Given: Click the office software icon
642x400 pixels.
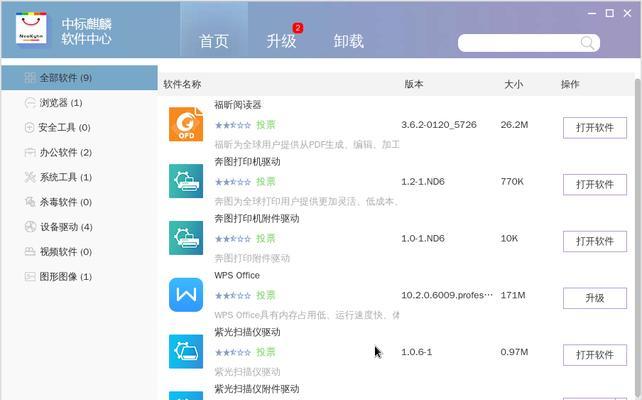Looking at the screenshot, I should 30,153.
